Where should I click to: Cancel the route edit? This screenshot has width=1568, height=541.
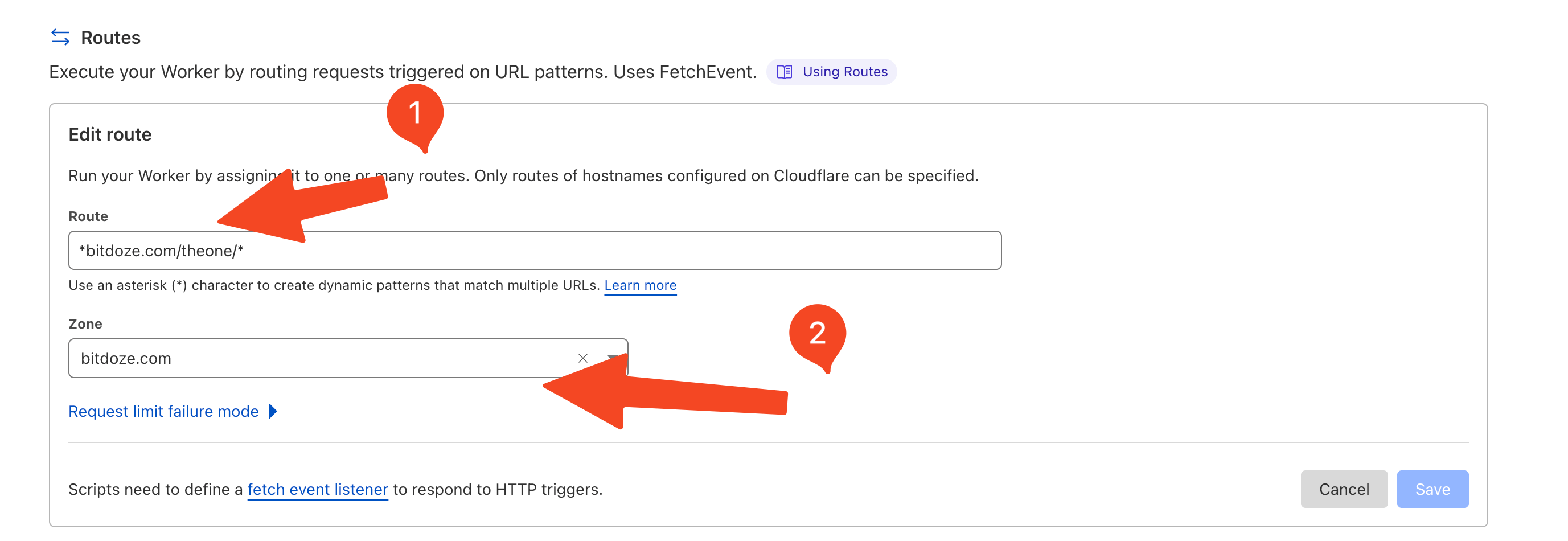1344,489
